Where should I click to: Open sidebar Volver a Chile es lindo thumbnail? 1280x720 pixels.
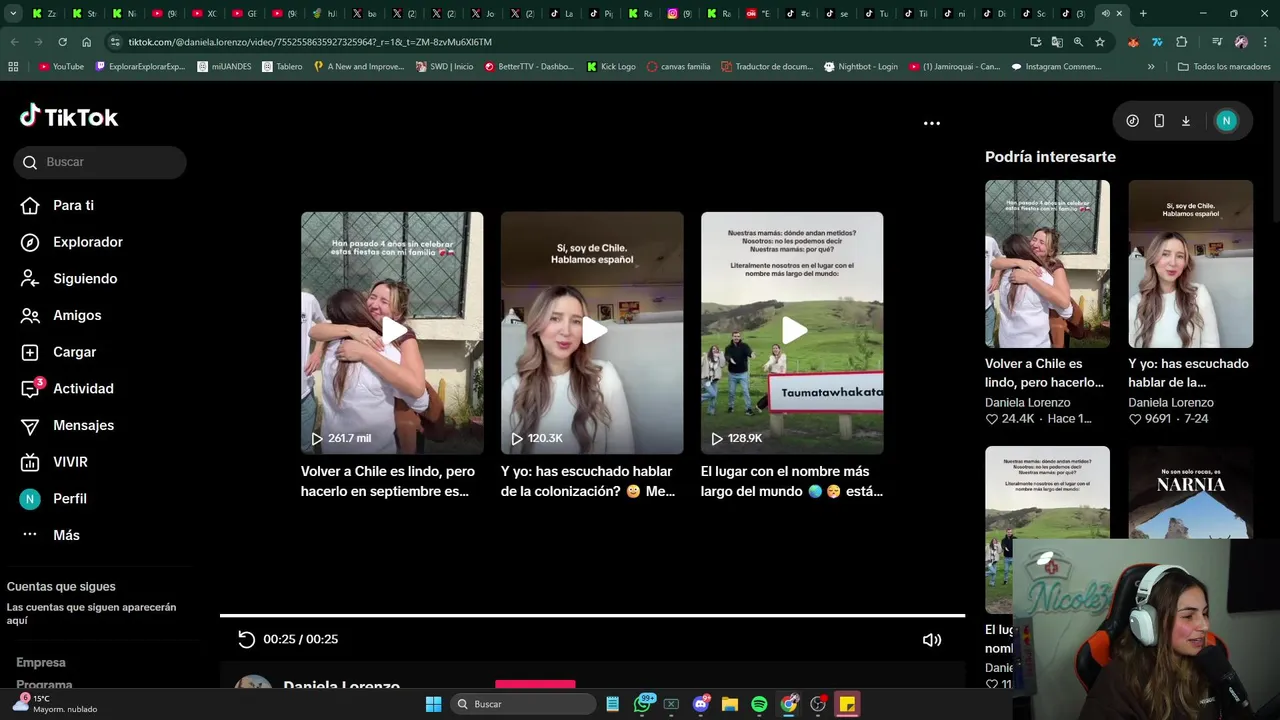pyautogui.click(x=1047, y=264)
